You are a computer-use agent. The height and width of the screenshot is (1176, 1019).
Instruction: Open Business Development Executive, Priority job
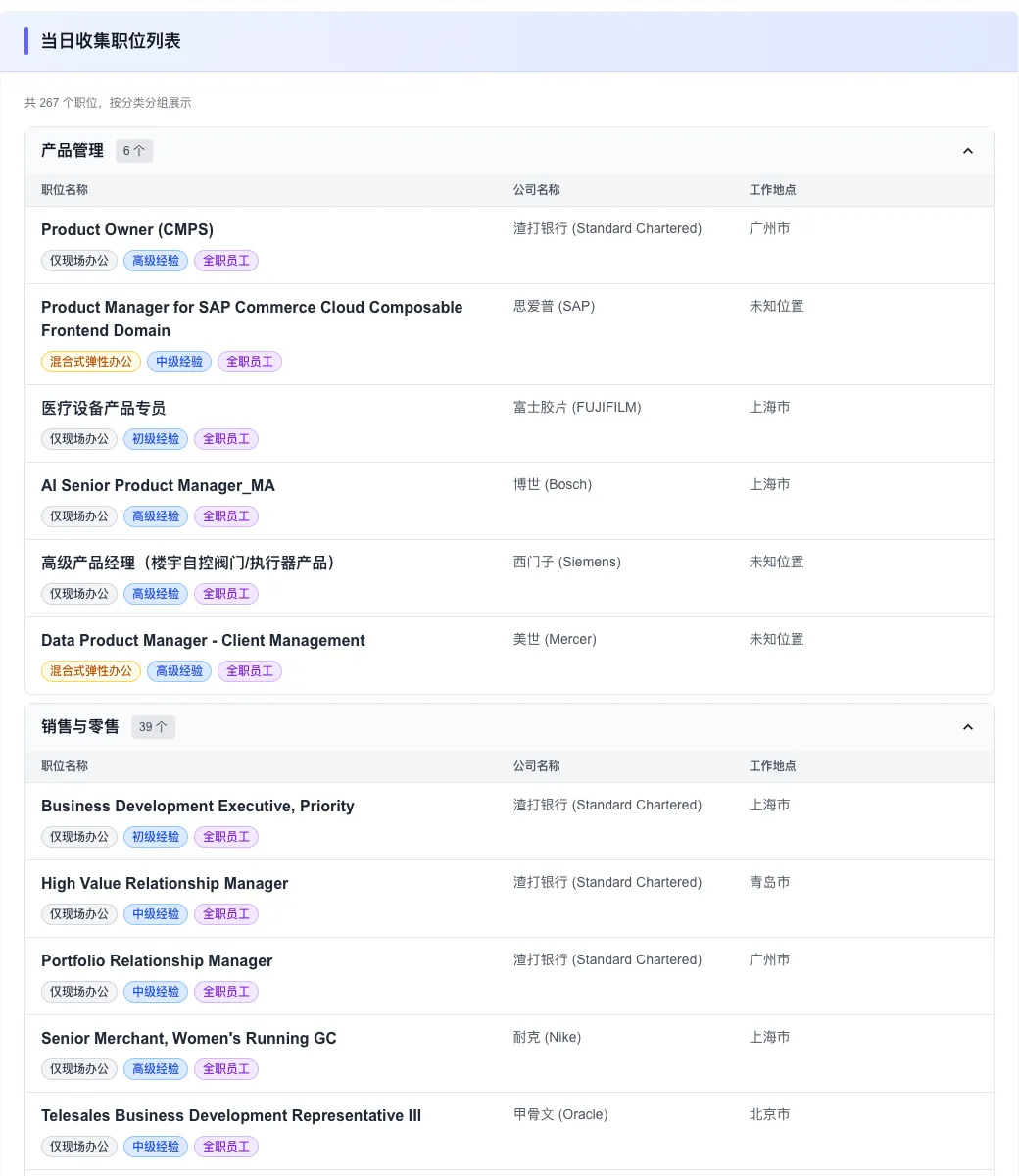click(x=198, y=806)
